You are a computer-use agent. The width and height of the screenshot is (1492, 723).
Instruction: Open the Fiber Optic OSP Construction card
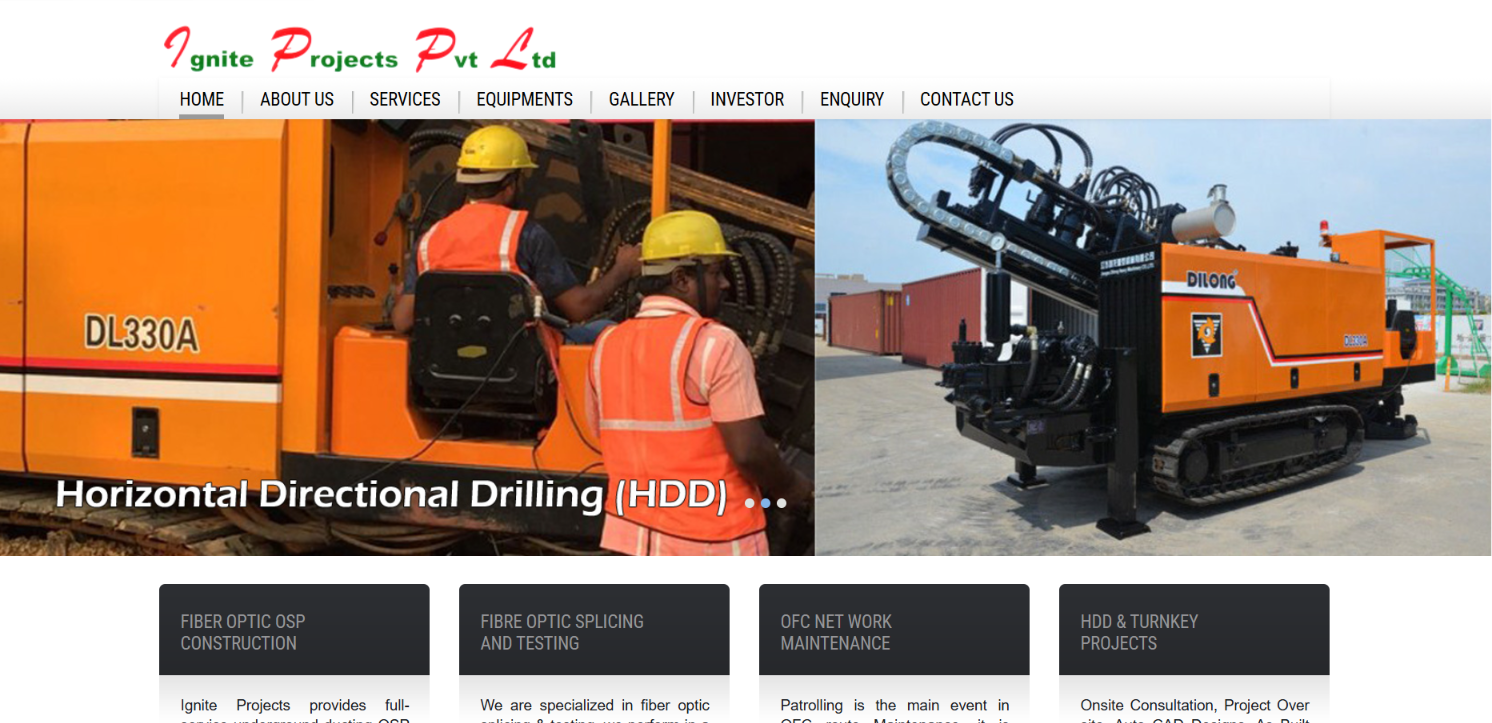pyautogui.click(x=294, y=630)
